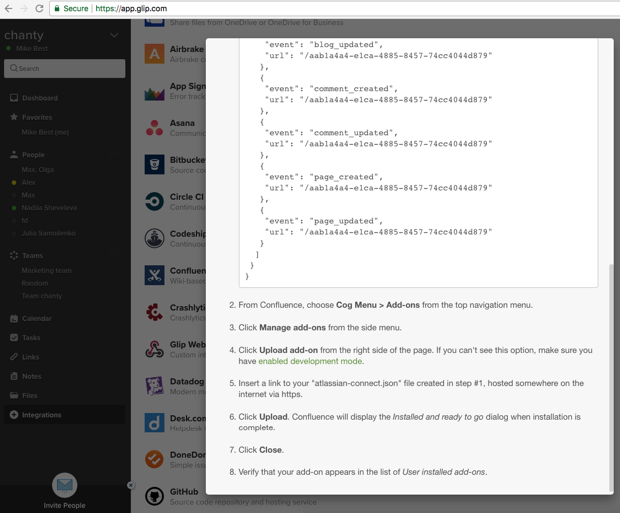
Task: Open Dashboard in the sidebar
Action: [40, 98]
